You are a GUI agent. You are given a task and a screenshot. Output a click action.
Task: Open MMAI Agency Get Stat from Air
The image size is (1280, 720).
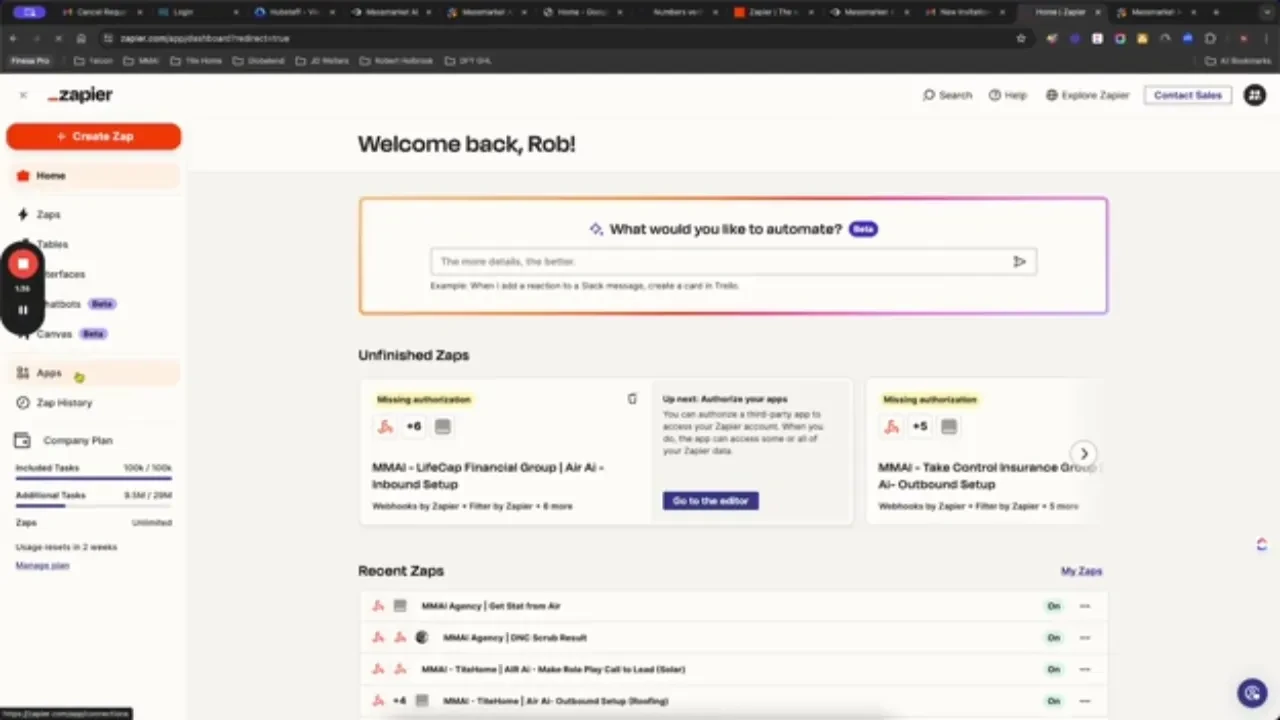(x=491, y=606)
